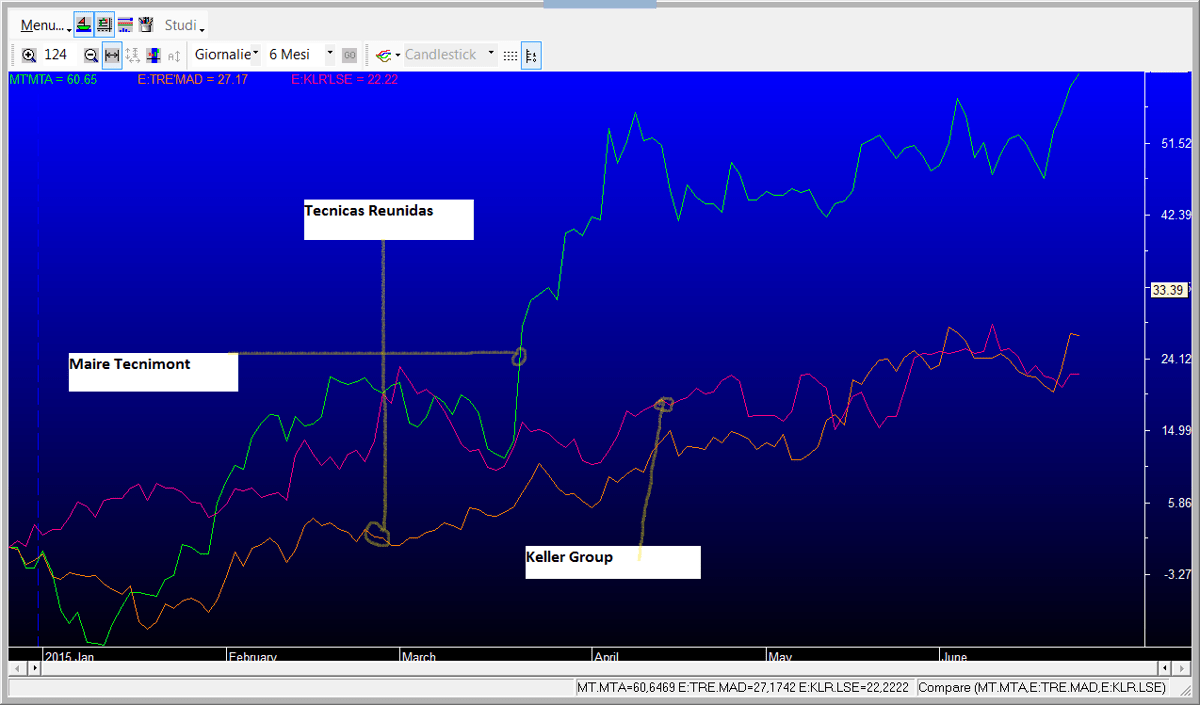Click the GO button
Image resolution: width=1200 pixels, height=705 pixels.
click(350, 55)
